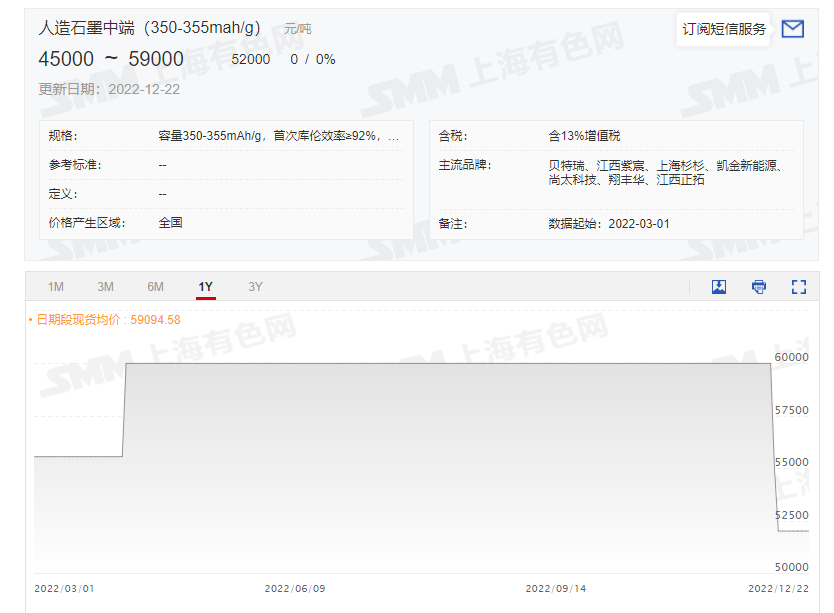This screenshot has width=834, height=613.
Task: Click the 60000 y-axis label
Action: coord(790,357)
